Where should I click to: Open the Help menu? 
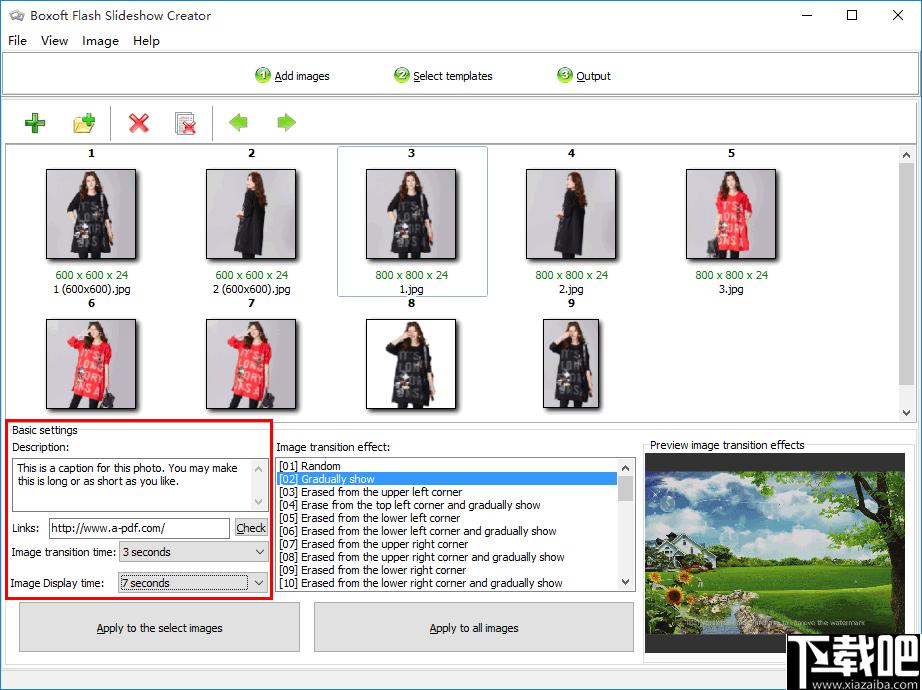pyautogui.click(x=146, y=41)
